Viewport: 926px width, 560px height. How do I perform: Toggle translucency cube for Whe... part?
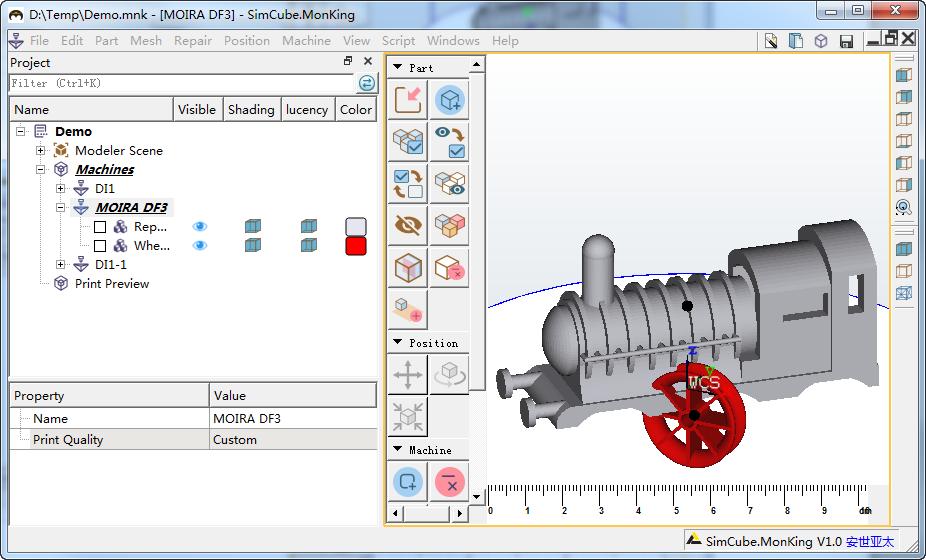point(308,245)
